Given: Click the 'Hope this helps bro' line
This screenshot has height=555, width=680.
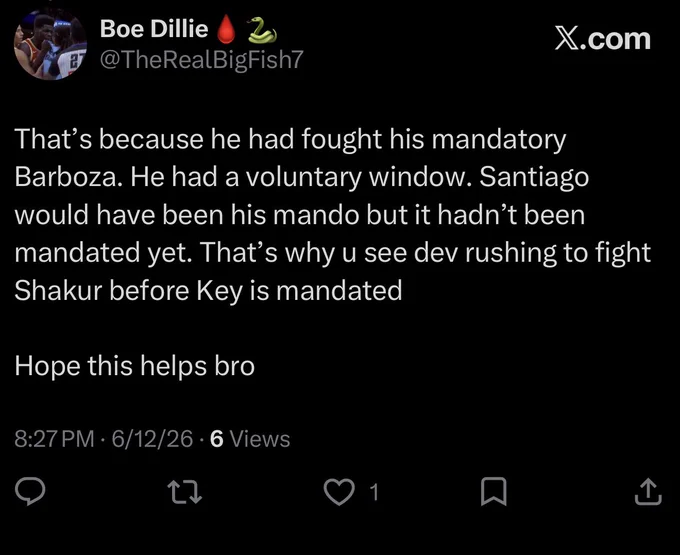Looking at the screenshot, I should coord(134,366).
